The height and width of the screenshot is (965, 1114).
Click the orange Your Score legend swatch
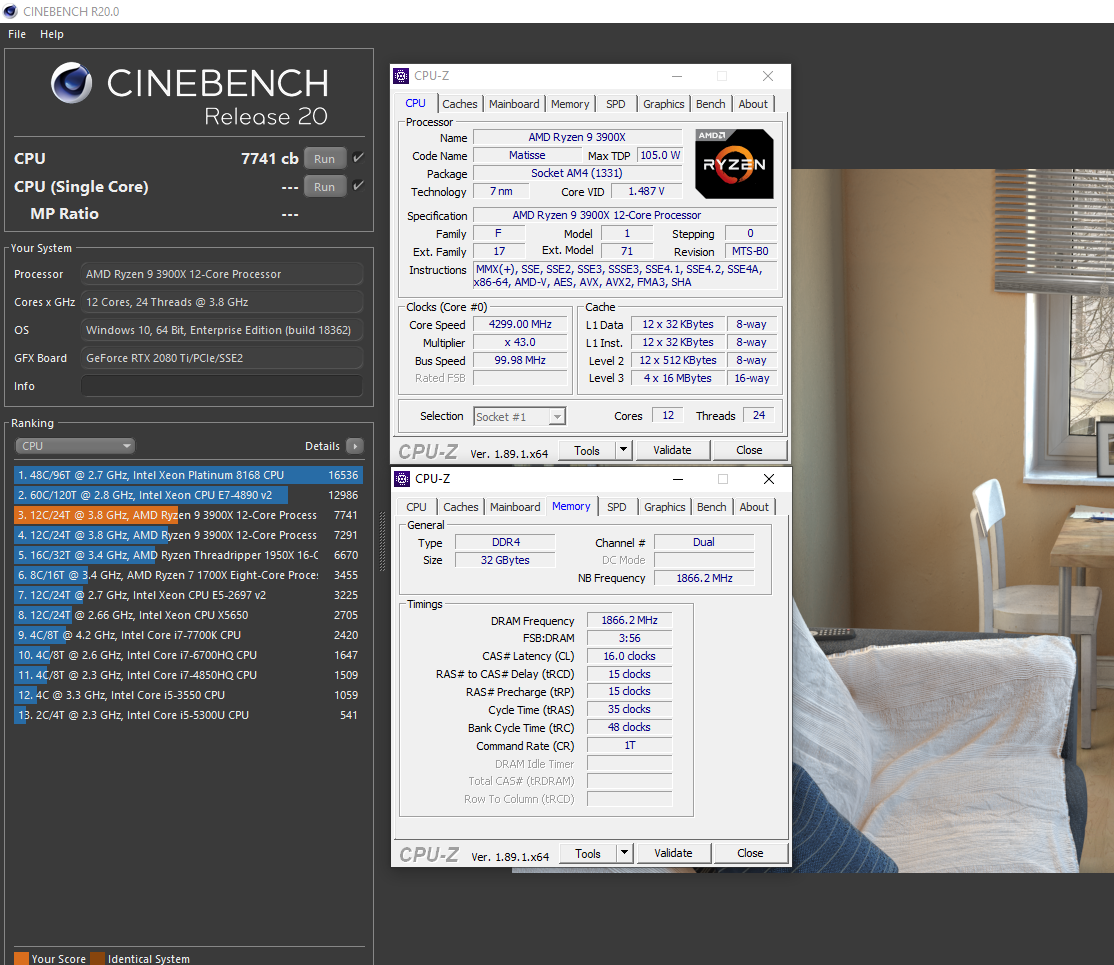point(21,959)
